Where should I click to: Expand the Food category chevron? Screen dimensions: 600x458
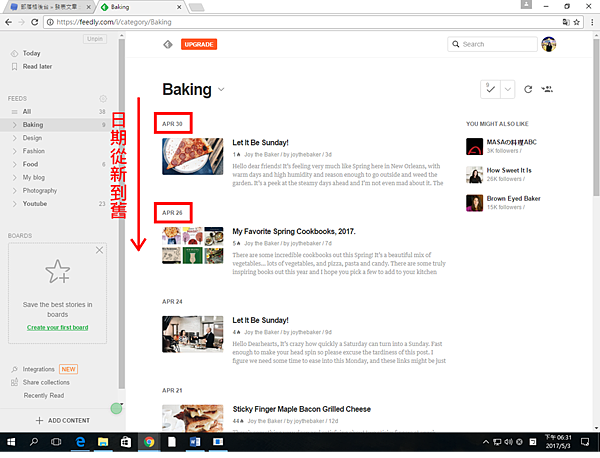(x=15, y=164)
